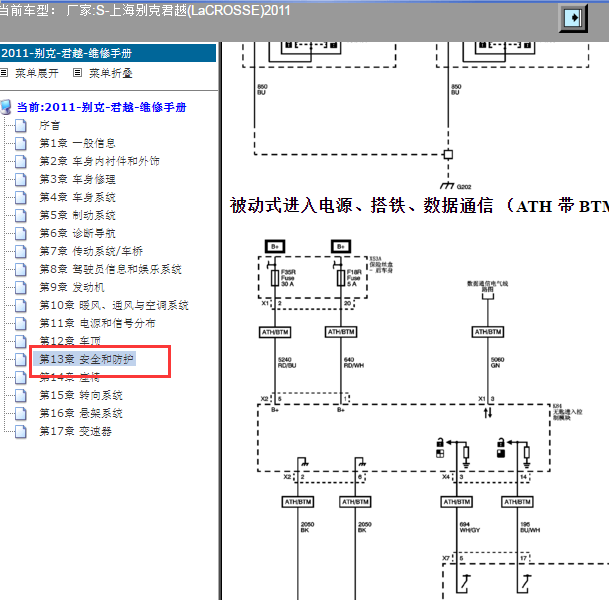Image resolution: width=609 pixels, height=600 pixels.
Task: Click the page icon next to 第5章
Action: (21, 215)
